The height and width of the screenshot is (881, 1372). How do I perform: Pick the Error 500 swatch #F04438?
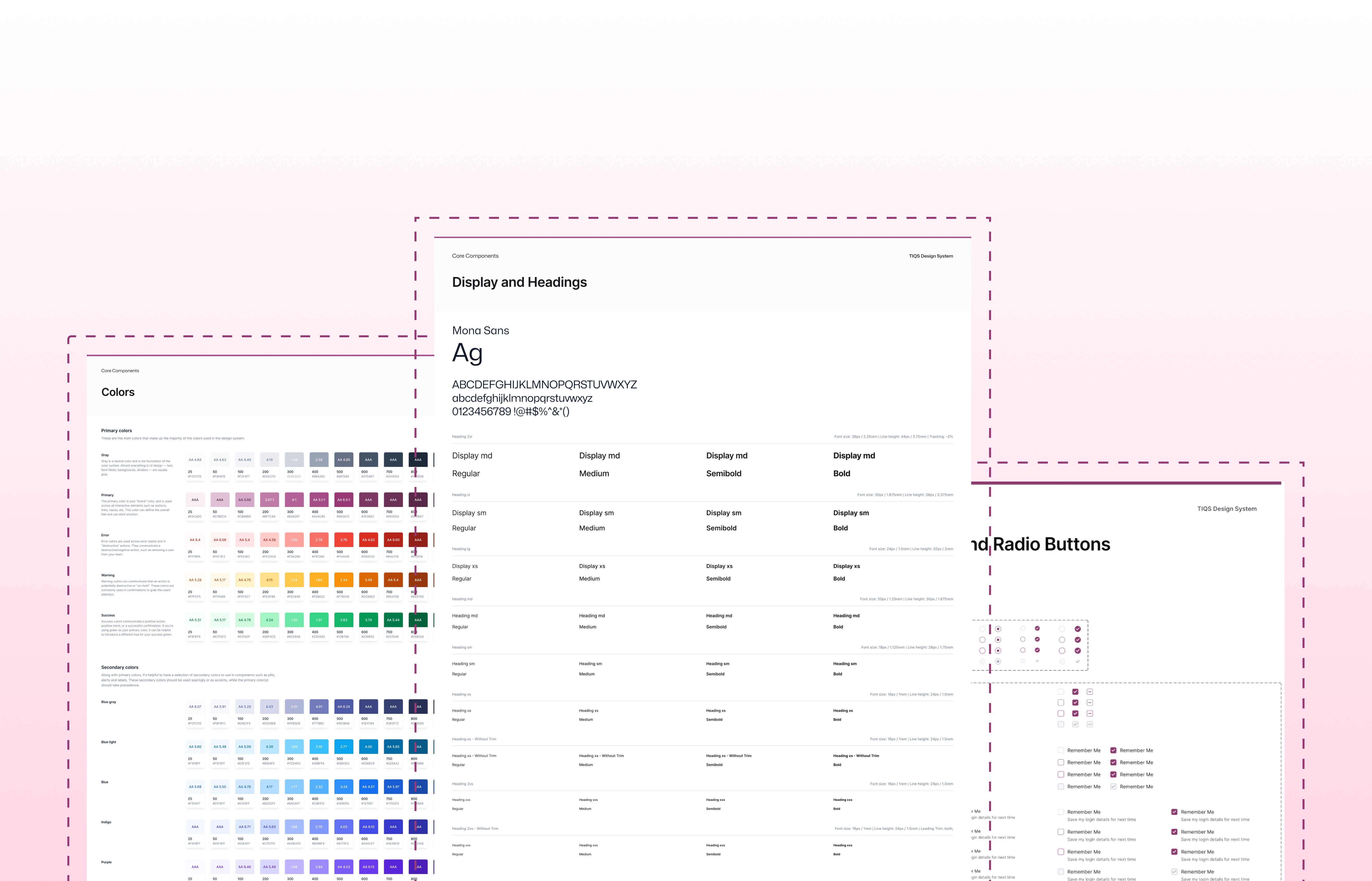click(343, 540)
